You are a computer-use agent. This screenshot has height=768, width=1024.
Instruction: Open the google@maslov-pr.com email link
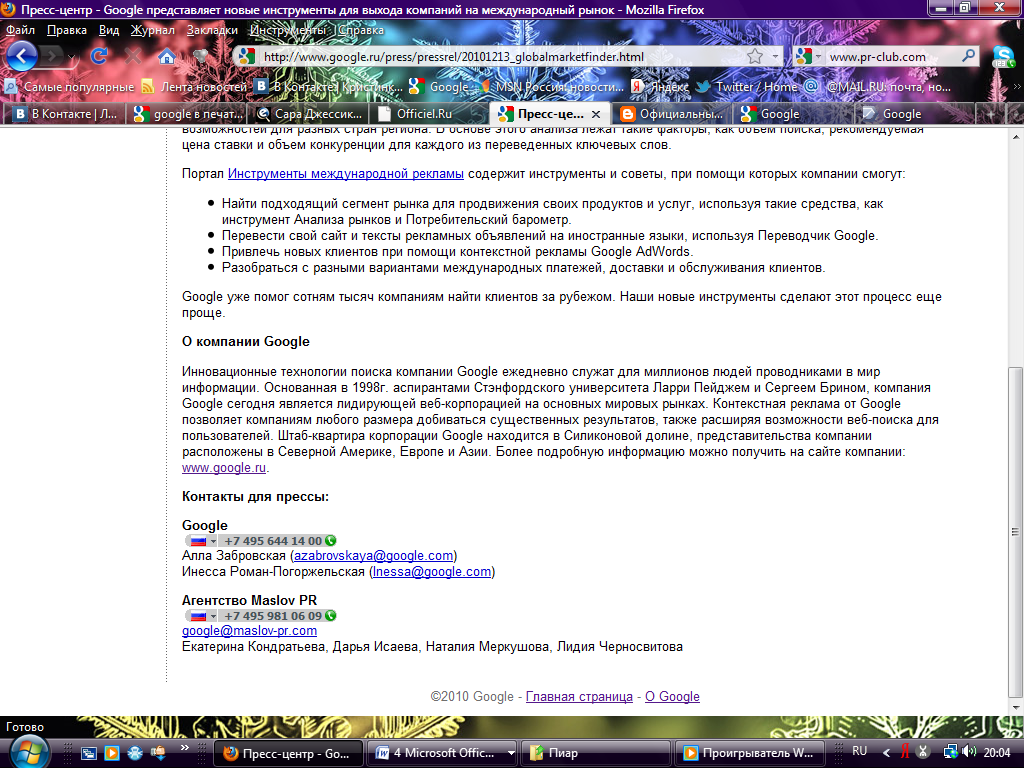(x=249, y=631)
